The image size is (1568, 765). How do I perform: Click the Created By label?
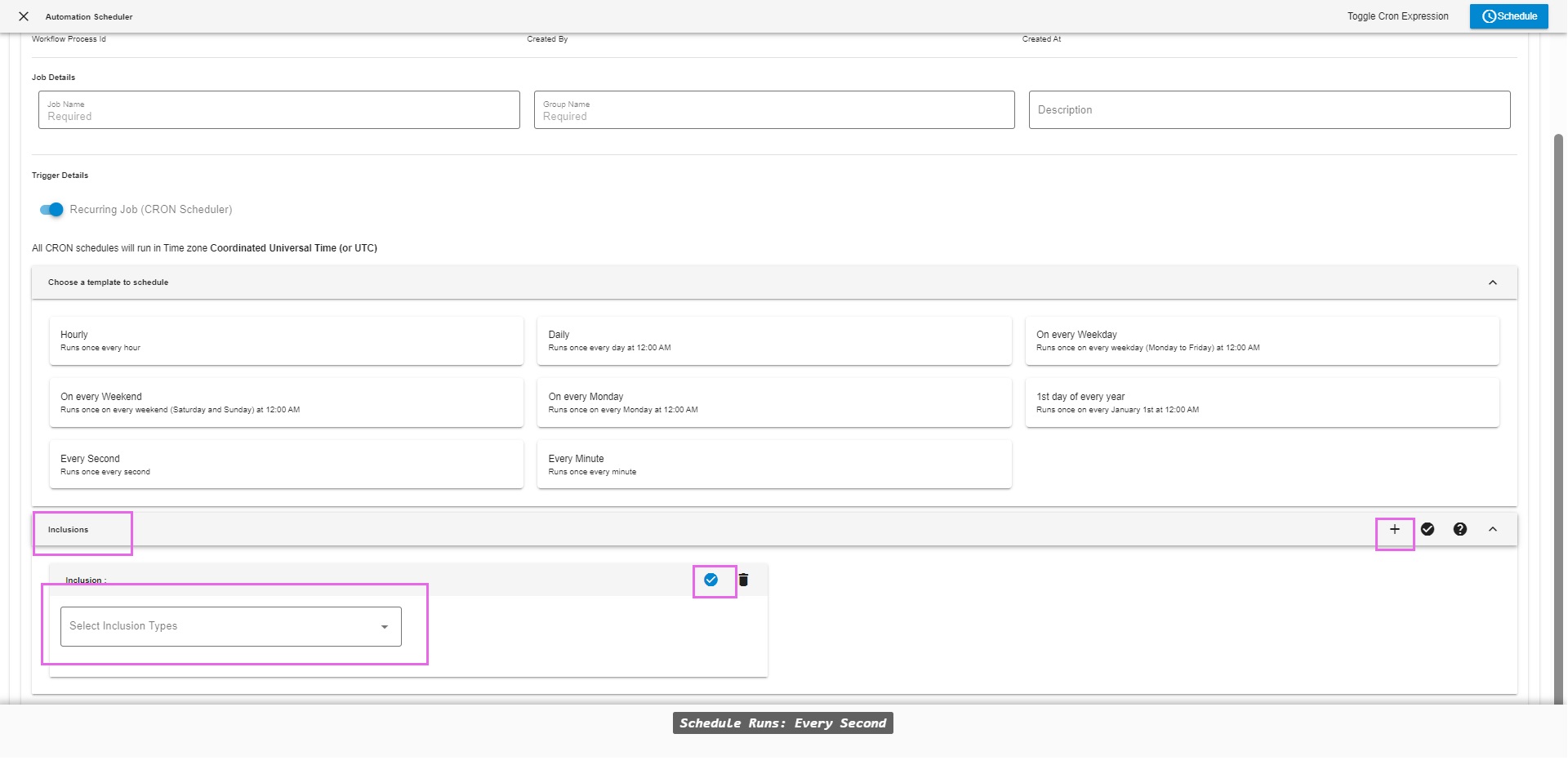coord(547,39)
